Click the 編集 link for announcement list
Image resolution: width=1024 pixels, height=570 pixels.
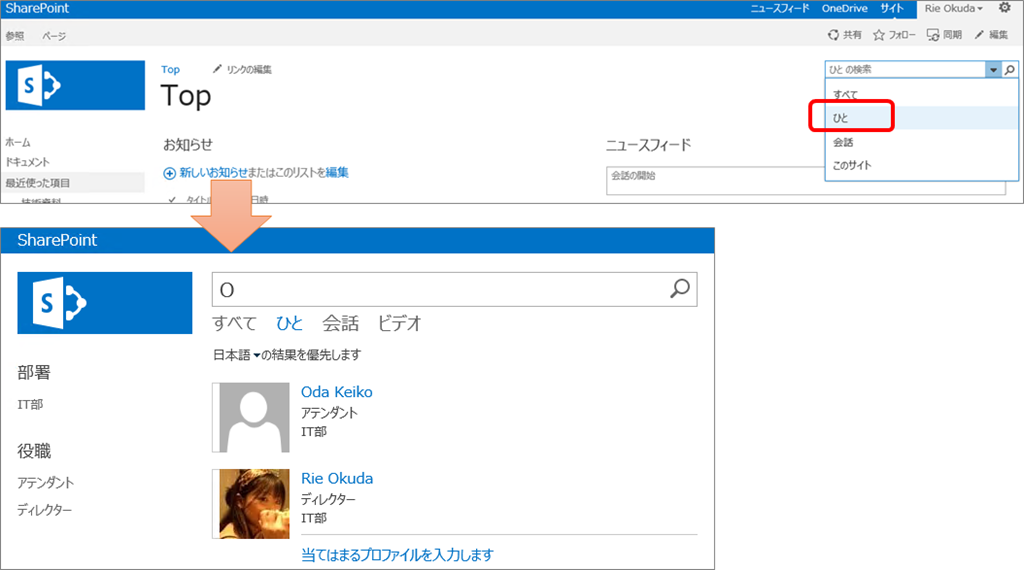(x=337, y=172)
